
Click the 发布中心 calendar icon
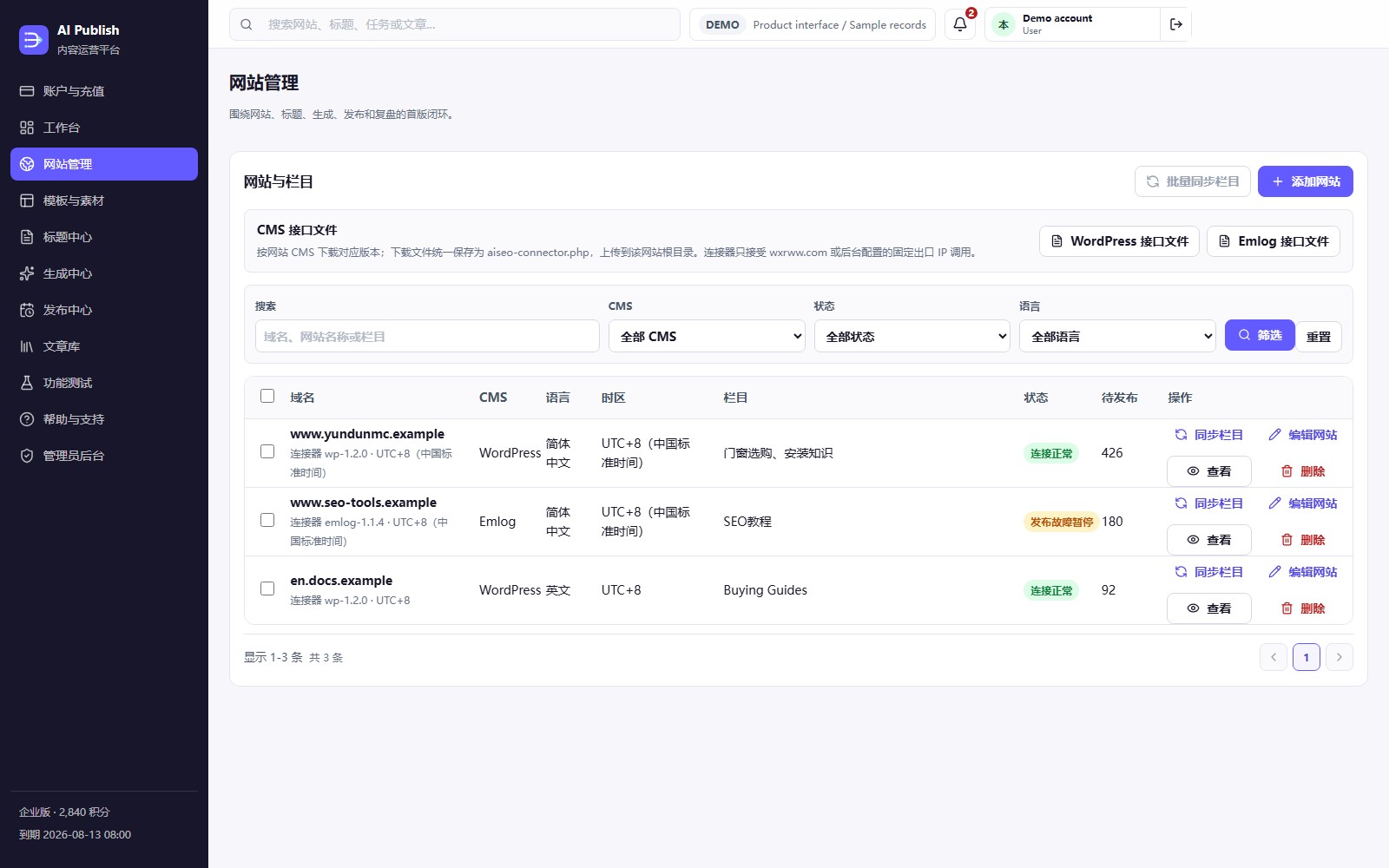click(27, 310)
